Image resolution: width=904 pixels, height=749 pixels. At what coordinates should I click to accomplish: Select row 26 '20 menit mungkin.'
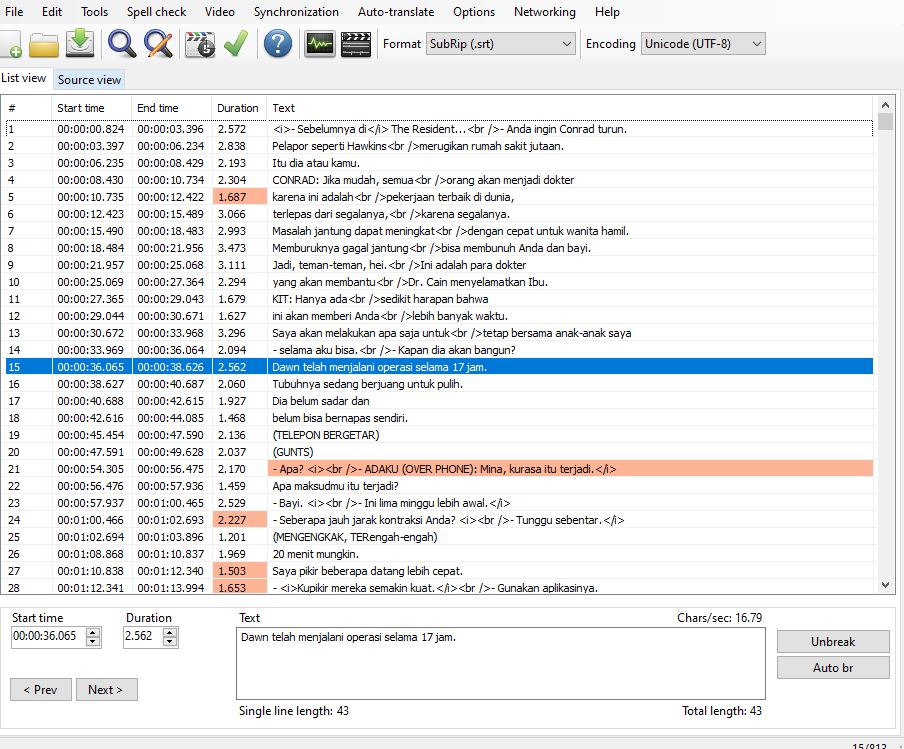pos(439,554)
